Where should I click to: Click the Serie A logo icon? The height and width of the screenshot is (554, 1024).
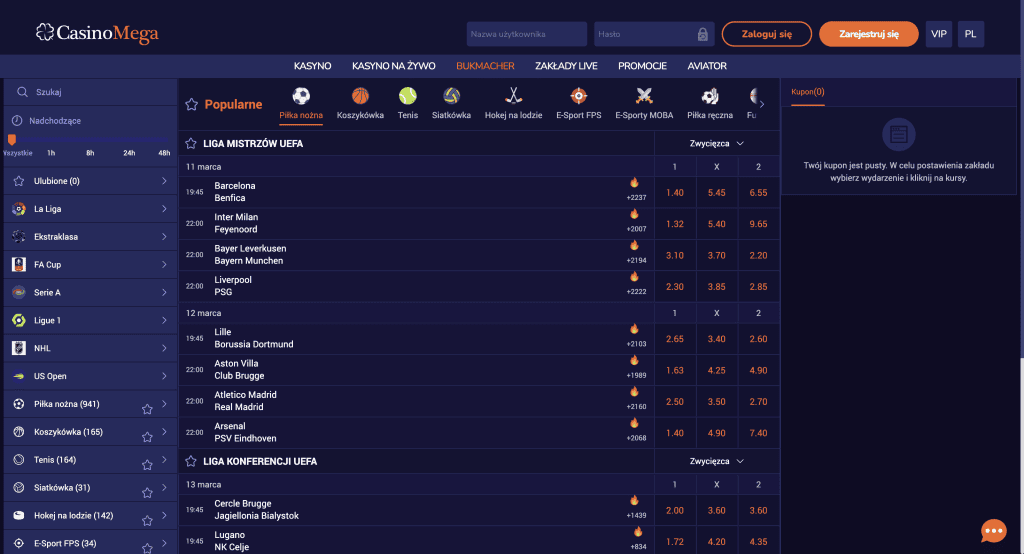click(x=19, y=293)
